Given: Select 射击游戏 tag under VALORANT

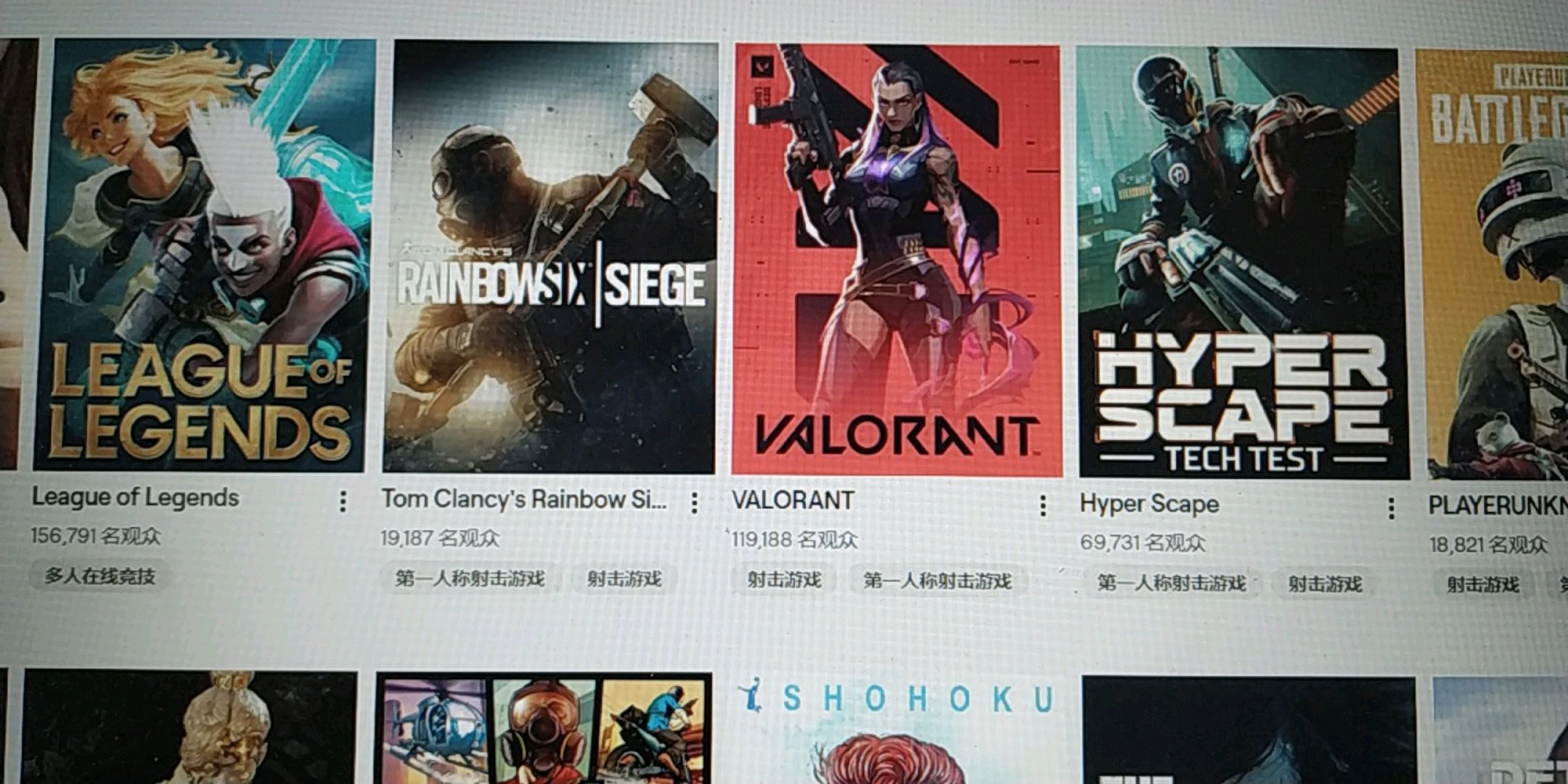Looking at the screenshot, I should [x=785, y=580].
